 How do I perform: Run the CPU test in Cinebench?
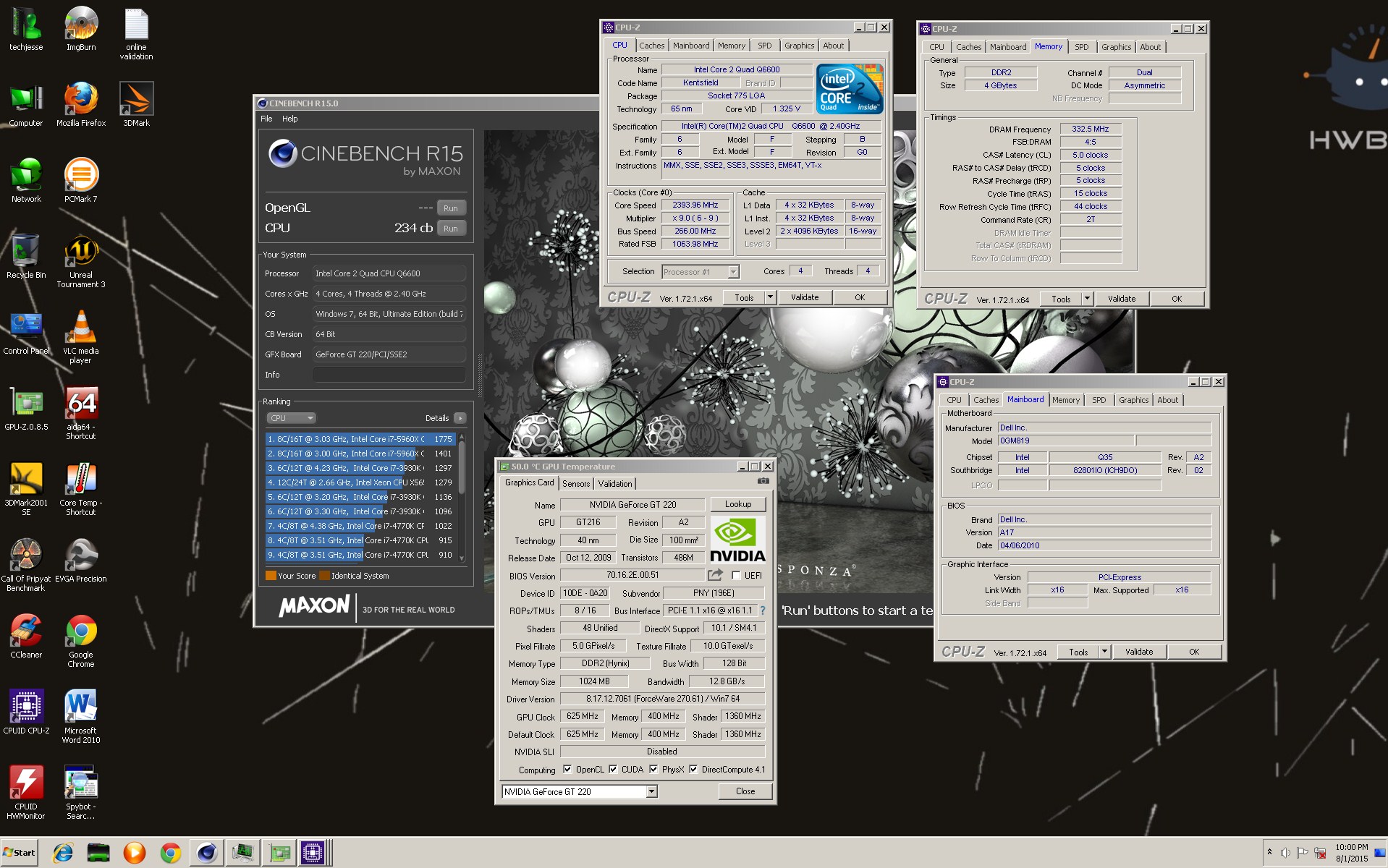tap(451, 229)
